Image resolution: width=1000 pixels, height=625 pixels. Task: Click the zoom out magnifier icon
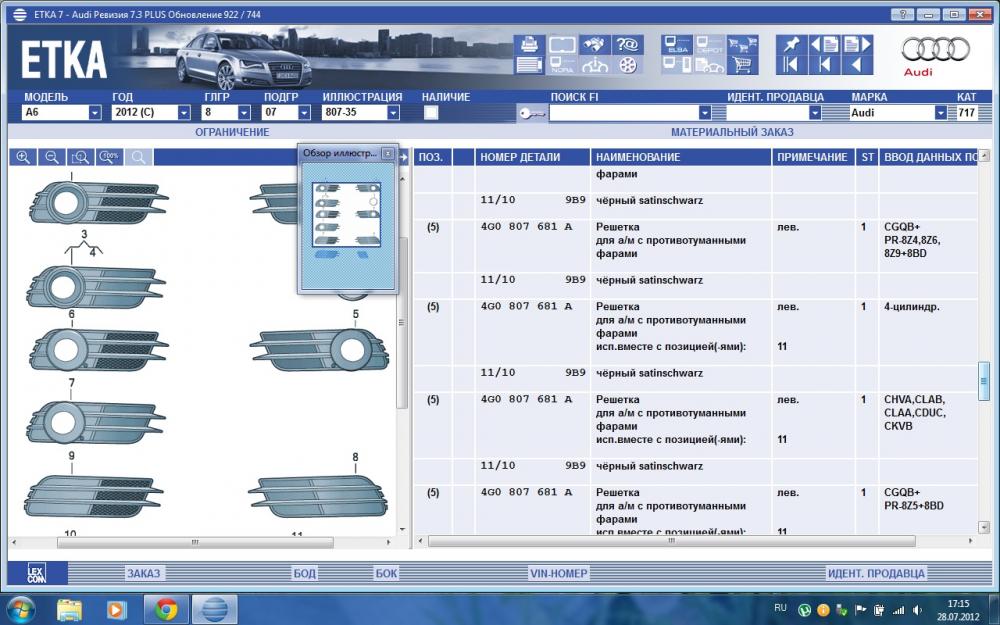pyautogui.click(x=52, y=158)
